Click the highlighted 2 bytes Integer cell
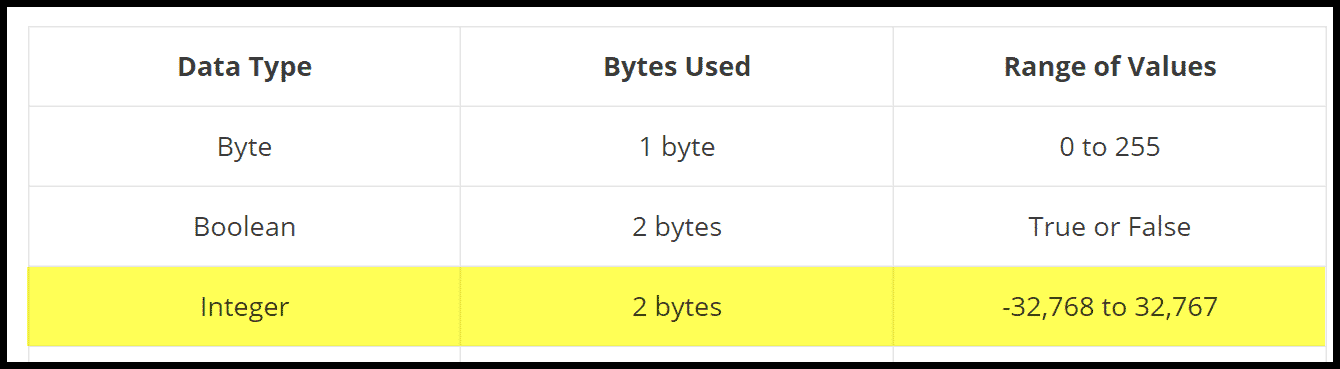The height and width of the screenshot is (369, 1340). point(677,306)
